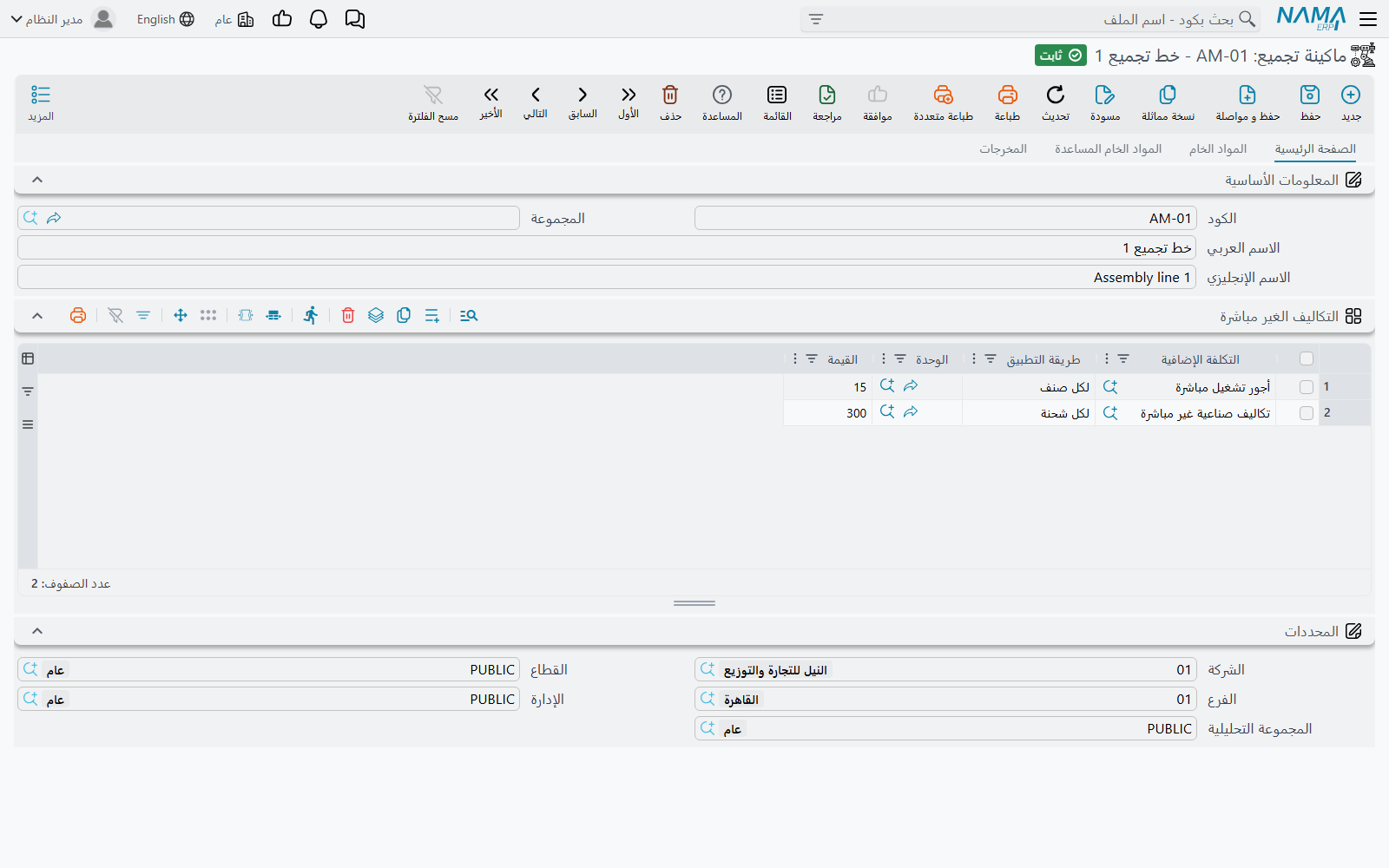Click the grid search icon in التكاليف section
The width and height of the screenshot is (1389, 868).
(469, 315)
